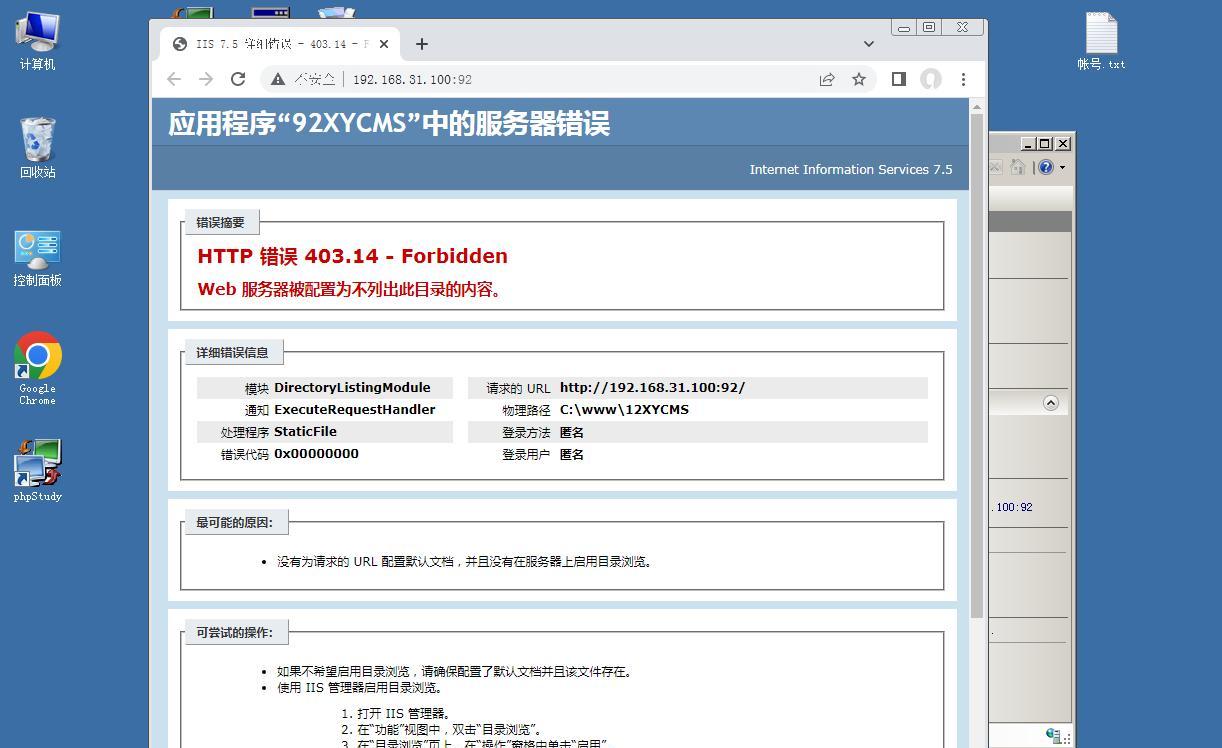Click the .100:92 link in IIS Manager

(1014, 507)
